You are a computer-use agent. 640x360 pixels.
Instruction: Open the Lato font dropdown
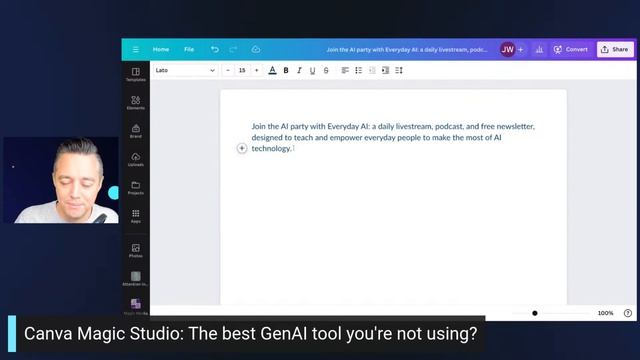[185, 70]
